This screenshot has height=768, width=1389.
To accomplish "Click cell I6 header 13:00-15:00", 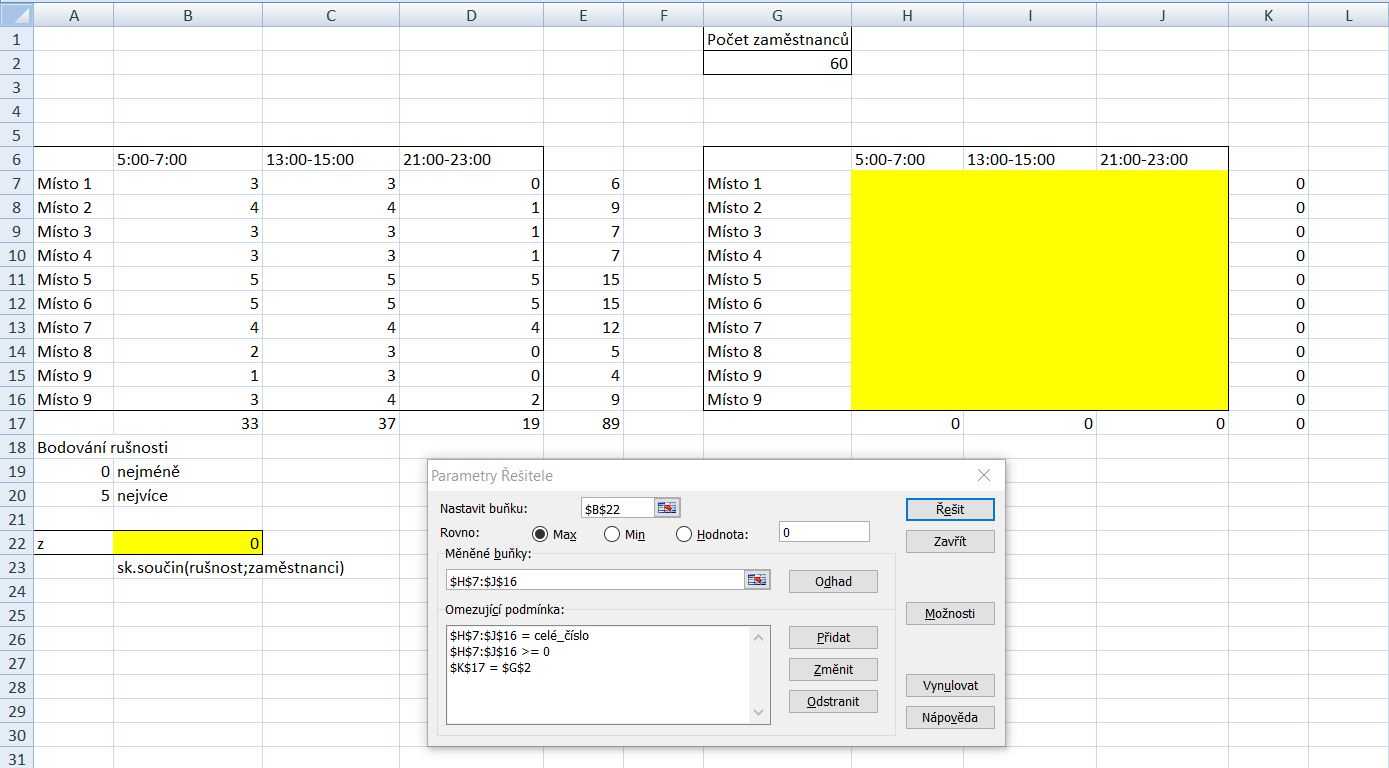I will click(1030, 159).
